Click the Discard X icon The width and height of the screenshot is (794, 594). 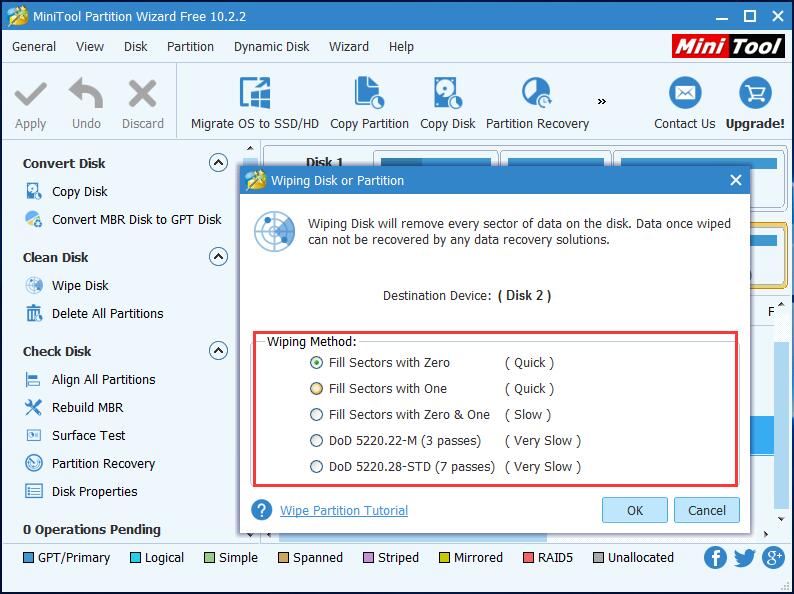coord(142,94)
